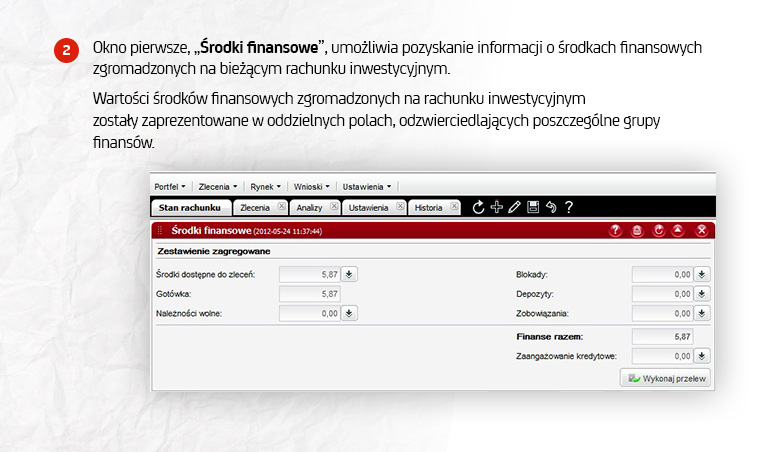Image resolution: width=759 pixels, height=452 pixels.
Task: Click the Finanse razem label
Action: (x=549, y=336)
